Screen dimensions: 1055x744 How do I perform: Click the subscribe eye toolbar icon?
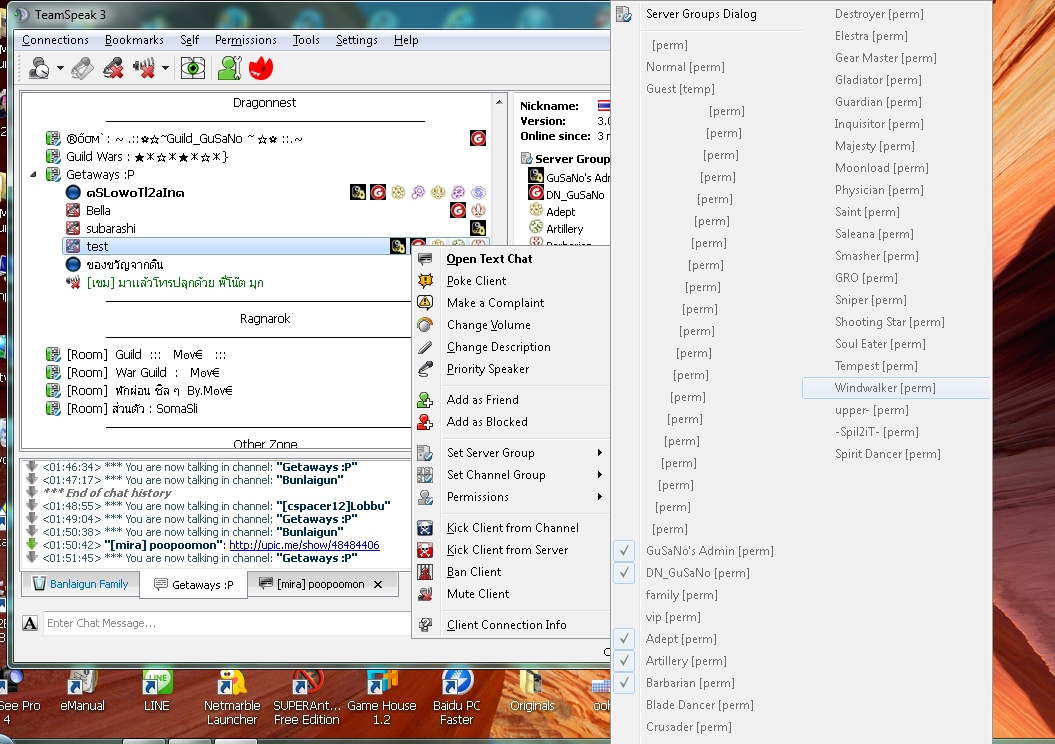193,68
